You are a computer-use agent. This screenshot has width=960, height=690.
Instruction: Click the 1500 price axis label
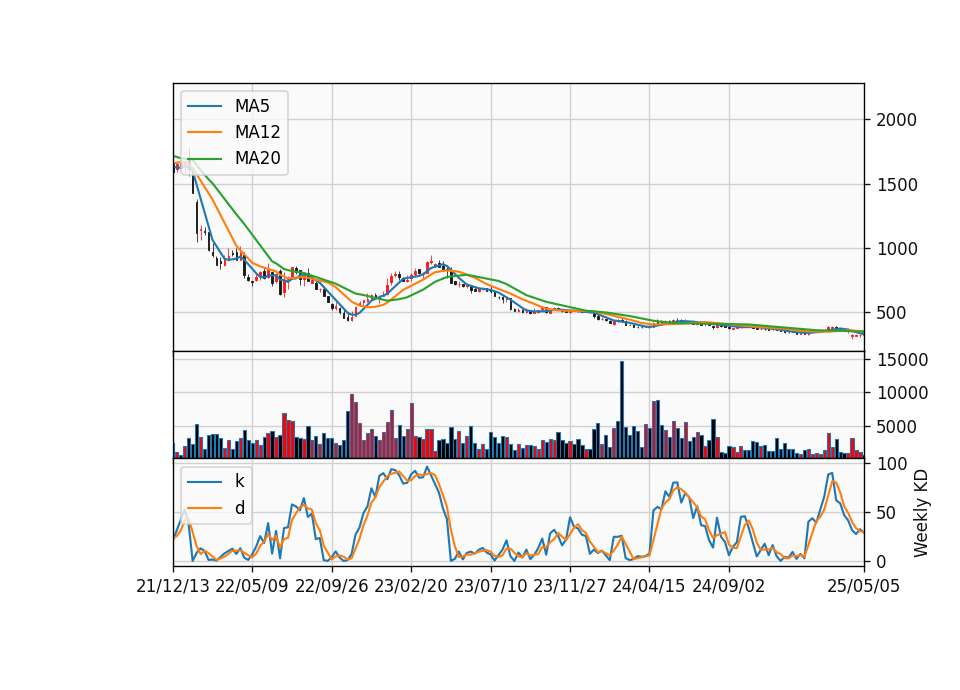(896, 185)
